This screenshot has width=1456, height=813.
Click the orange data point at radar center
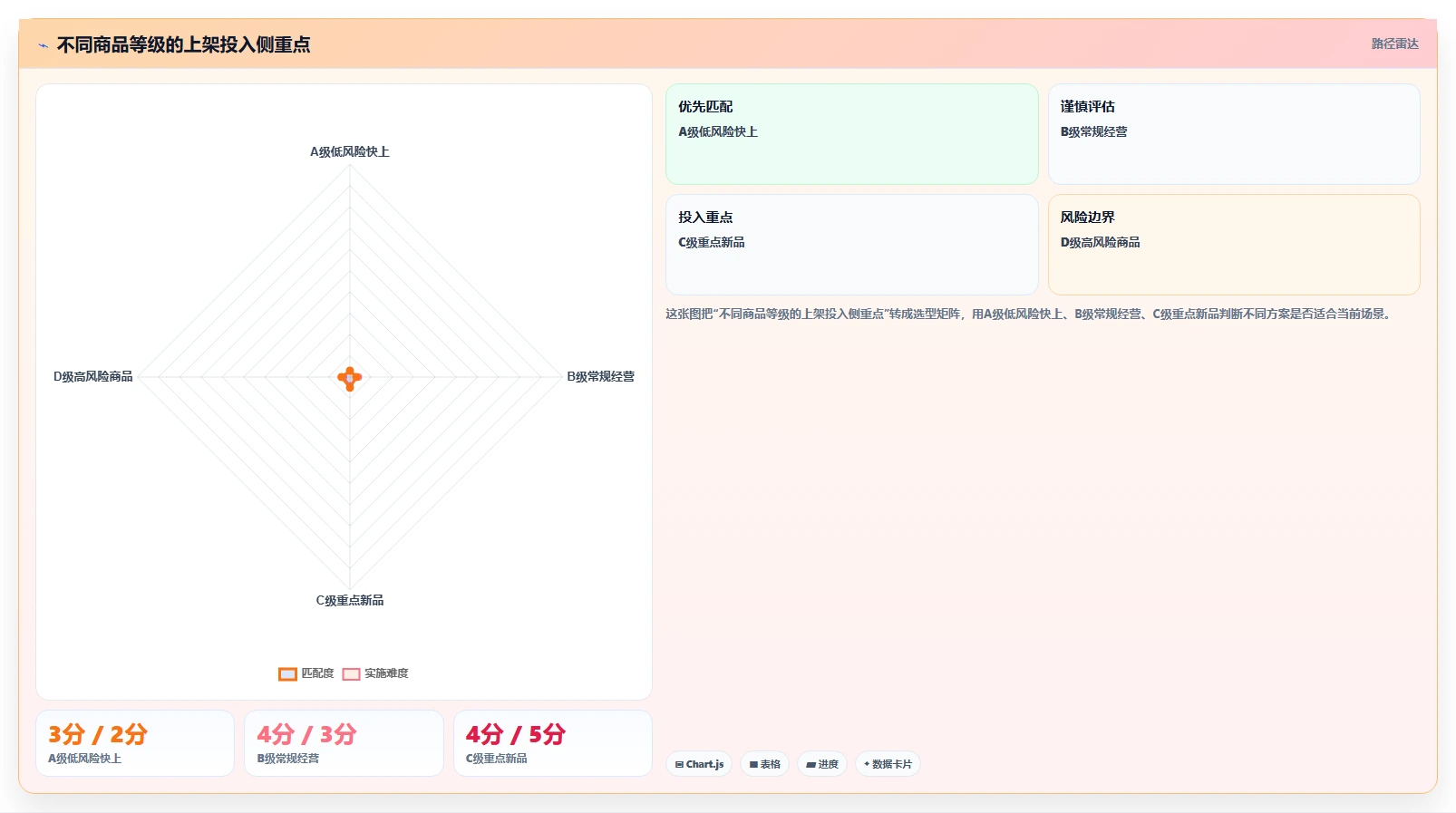[x=350, y=378]
